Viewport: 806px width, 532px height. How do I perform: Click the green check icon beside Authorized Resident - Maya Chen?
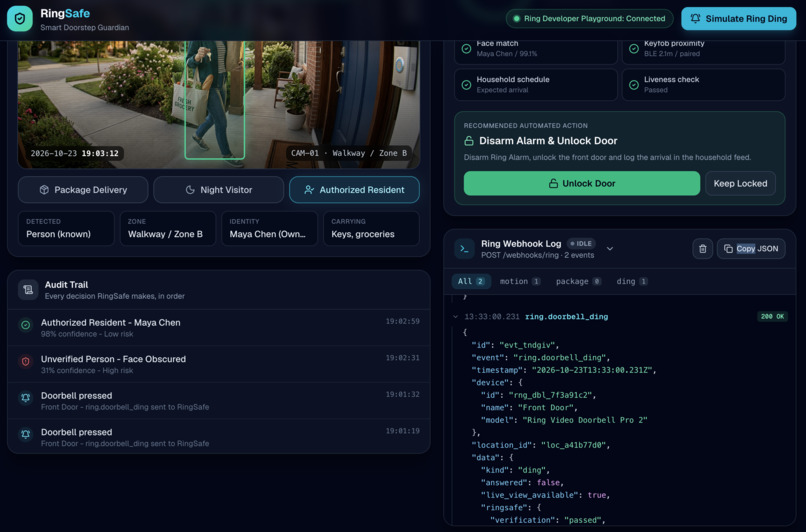(25, 325)
